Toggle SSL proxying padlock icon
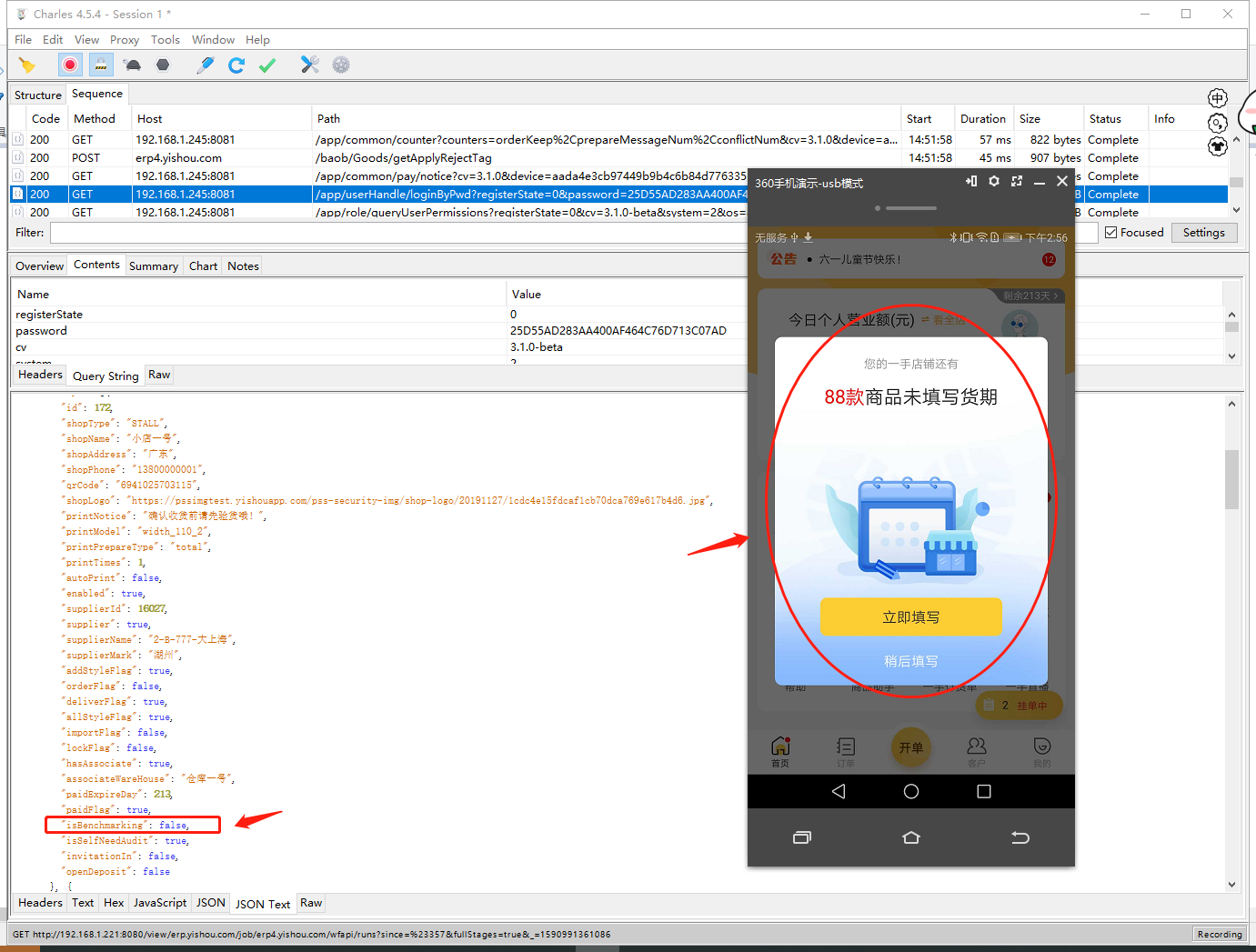 pos(101,65)
